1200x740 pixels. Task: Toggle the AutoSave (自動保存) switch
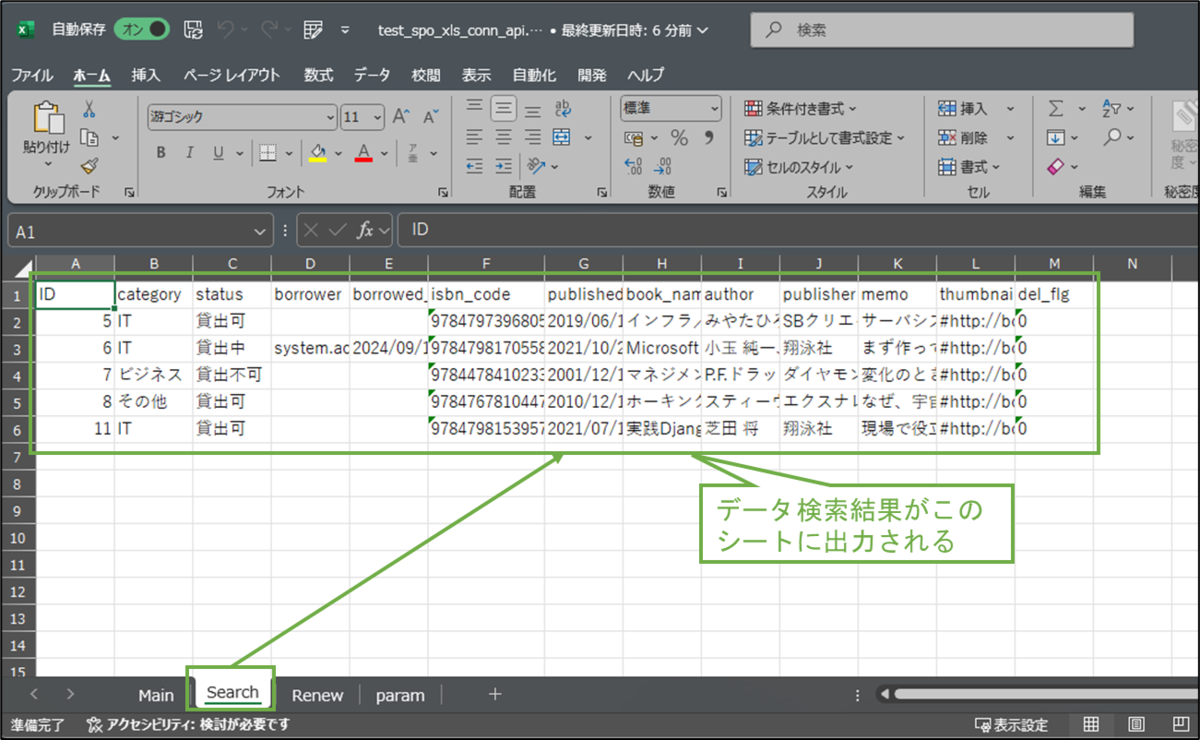(x=143, y=30)
